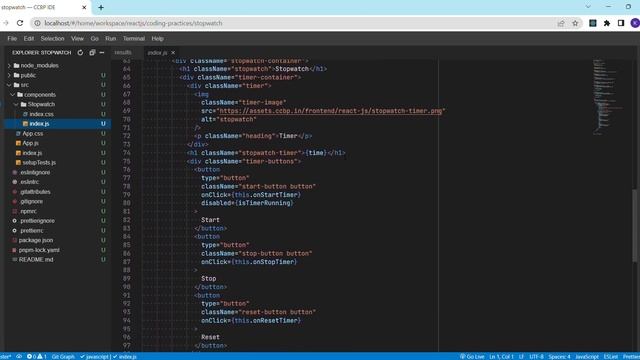The image size is (640, 360).
Task: Click Ln 1, Col 1 cursor position
Action: (501, 356)
